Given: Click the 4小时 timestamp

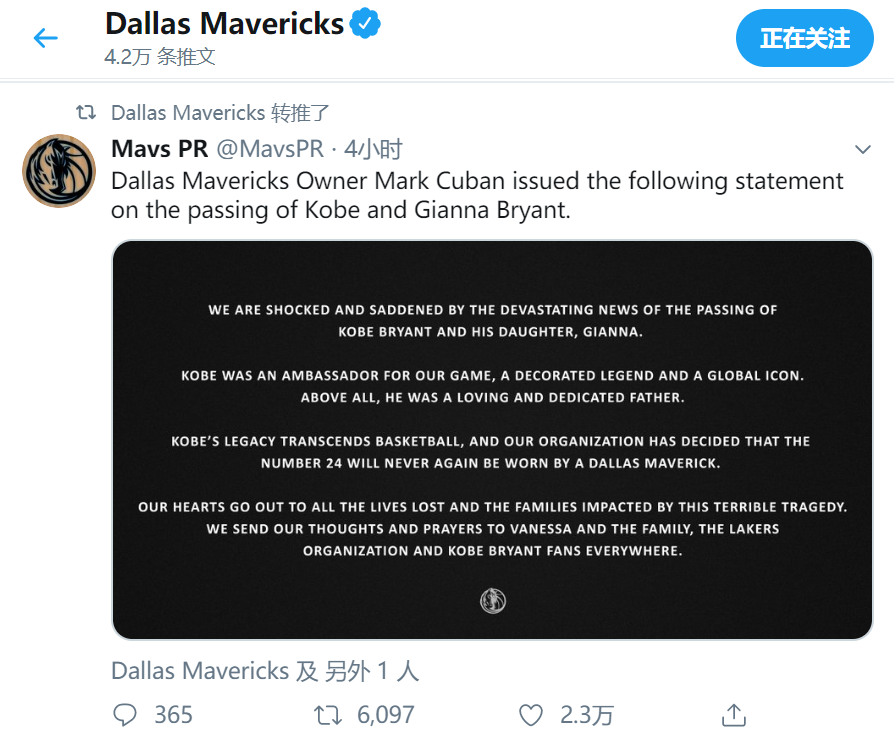Looking at the screenshot, I should pos(373,149).
